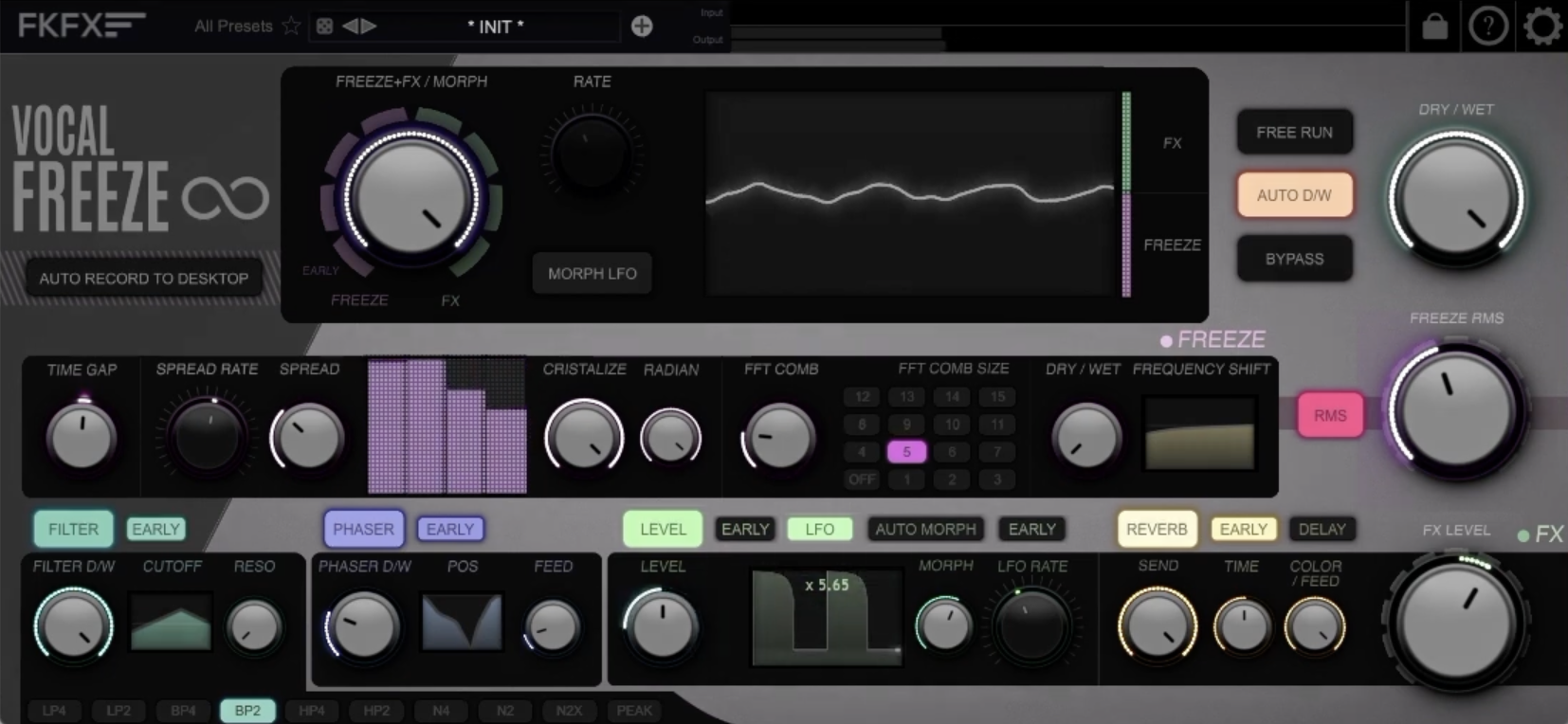Switch to the PHASER tab
The width and height of the screenshot is (1568, 724).
coord(363,529)
